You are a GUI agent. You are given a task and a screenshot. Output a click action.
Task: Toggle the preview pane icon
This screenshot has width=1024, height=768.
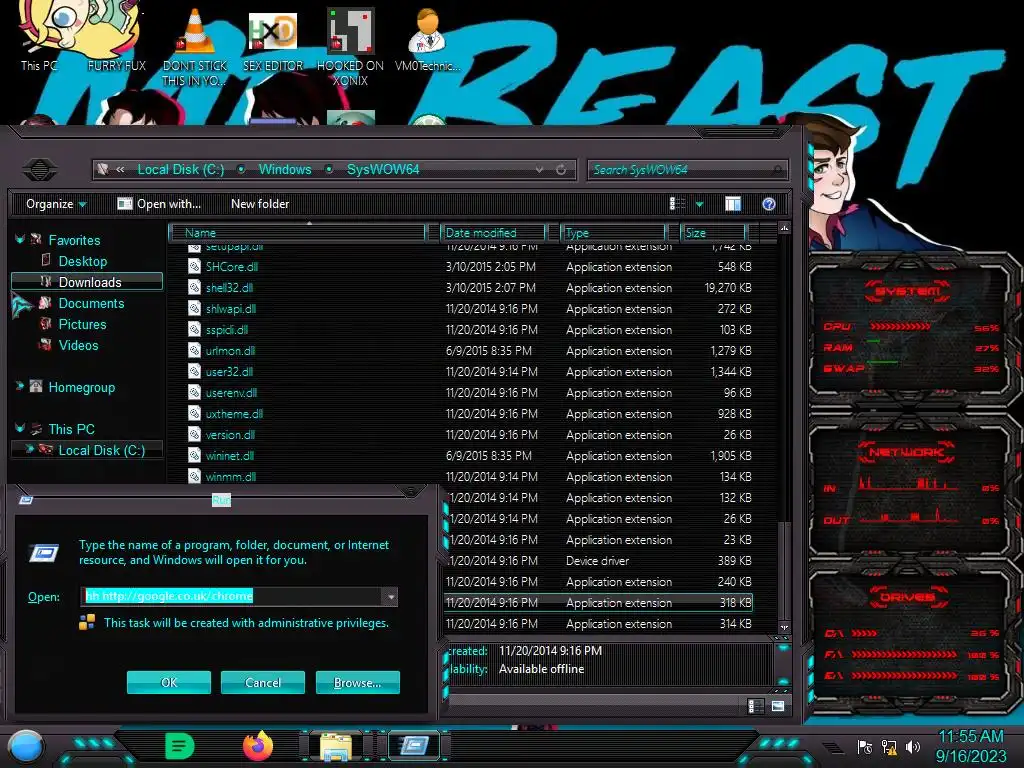733,204
